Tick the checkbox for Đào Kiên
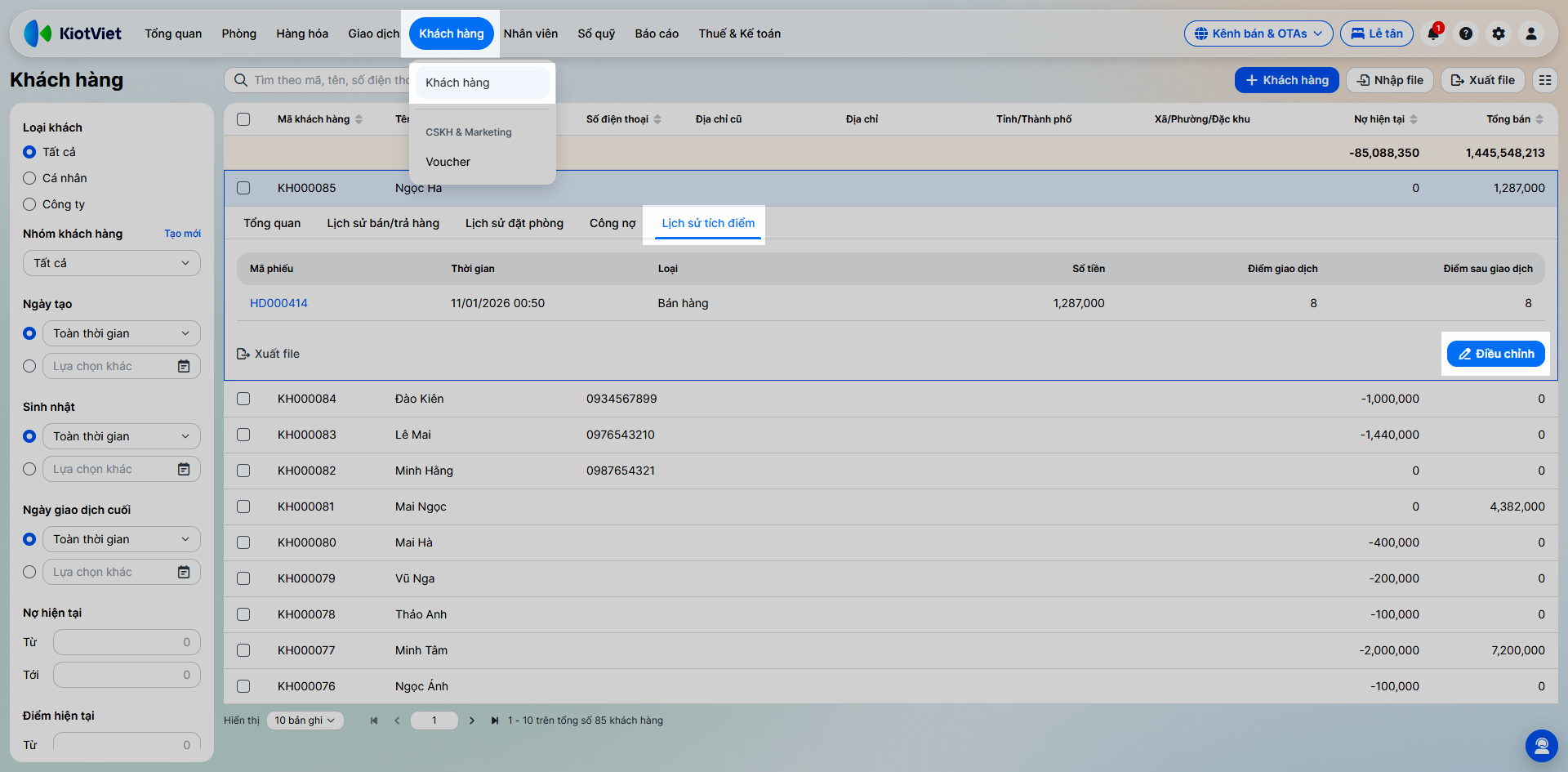Screen dimensions: 1568x772 243,399
